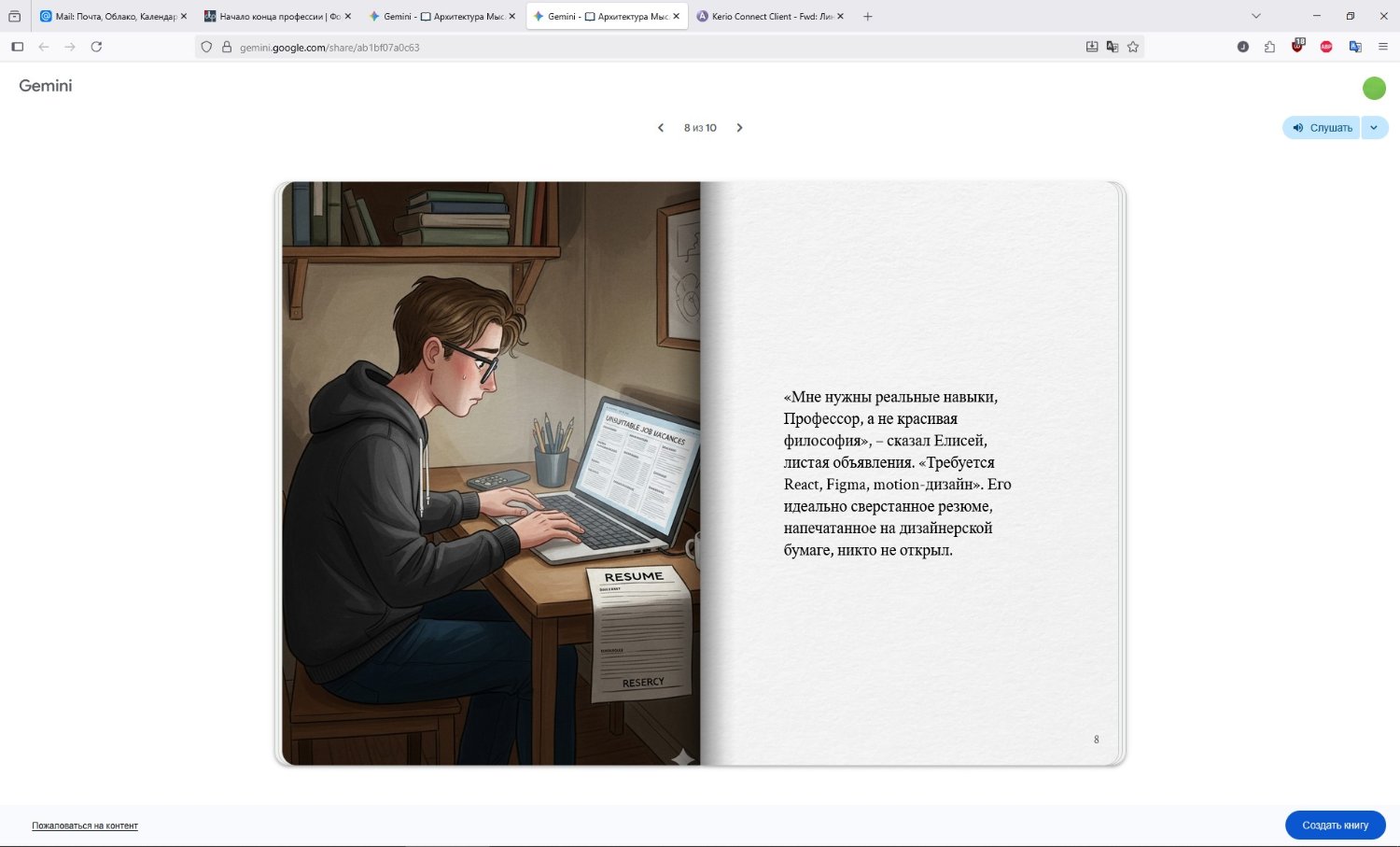Expand the list all tabs chevron
Screen dimensions: 1400x847
point(1255,16)
